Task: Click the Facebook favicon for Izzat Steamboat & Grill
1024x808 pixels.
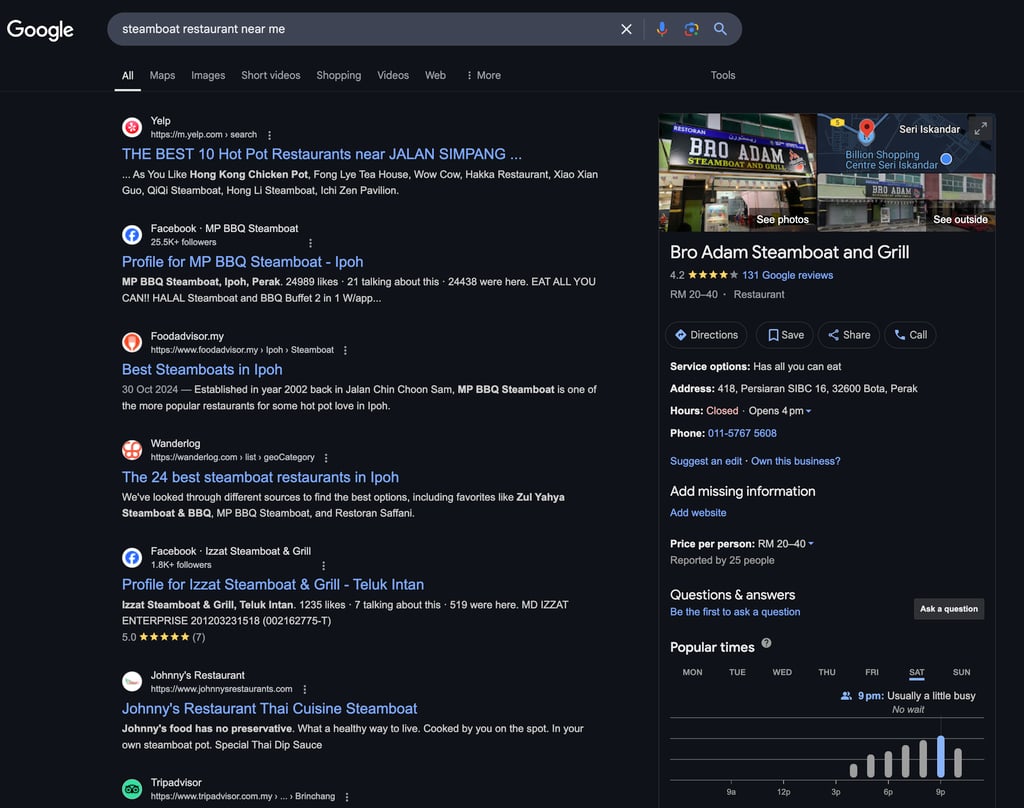Action: click(132, 557)
